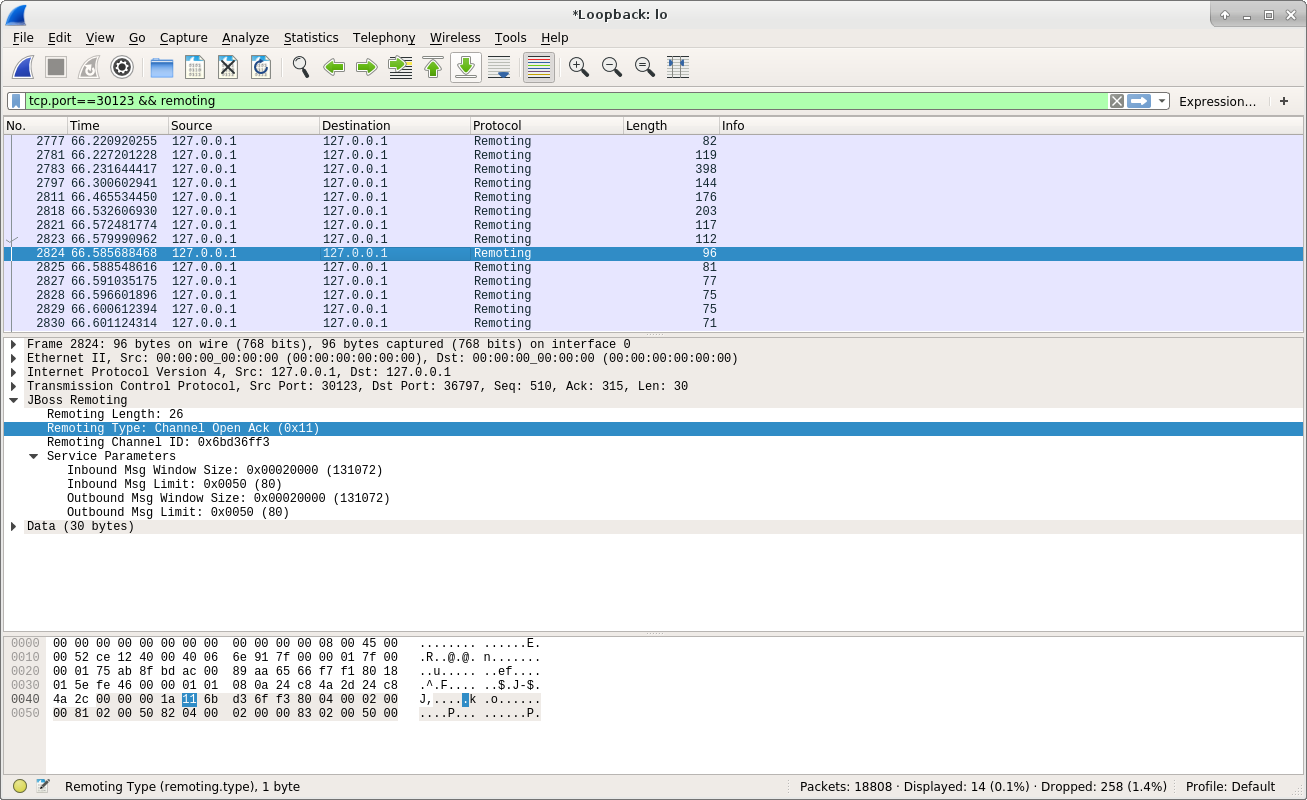Expand the Internet Protocol Version 4 node

(x=14, y=372)
